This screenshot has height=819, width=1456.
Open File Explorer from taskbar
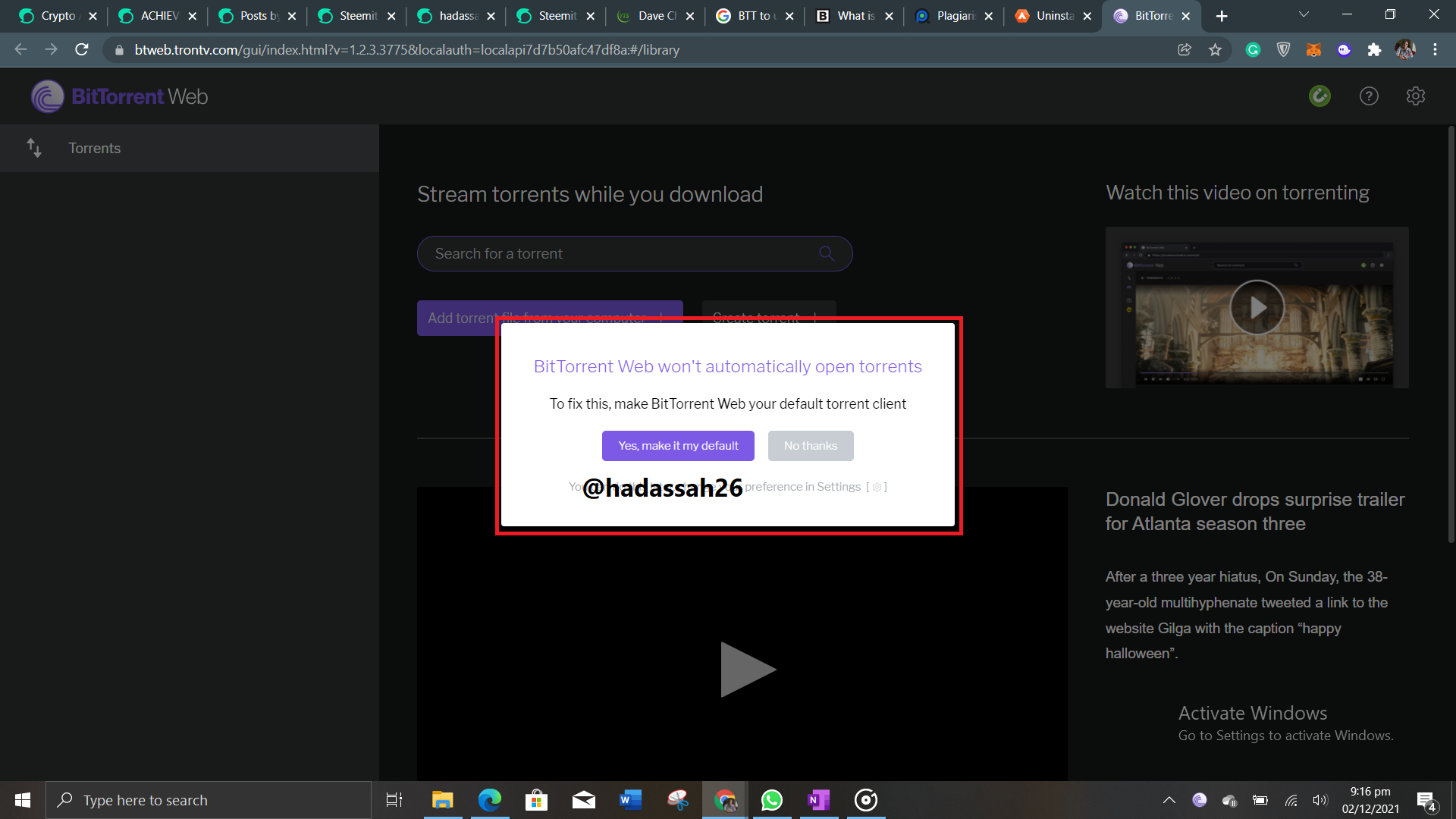tap(442, 800)
